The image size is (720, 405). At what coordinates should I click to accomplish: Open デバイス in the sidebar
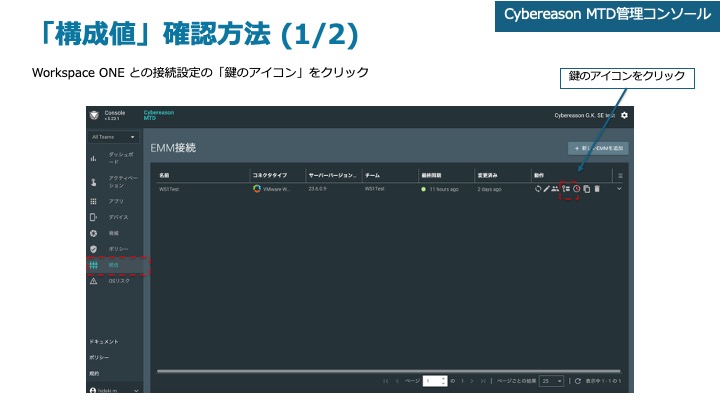click(118, 217)
